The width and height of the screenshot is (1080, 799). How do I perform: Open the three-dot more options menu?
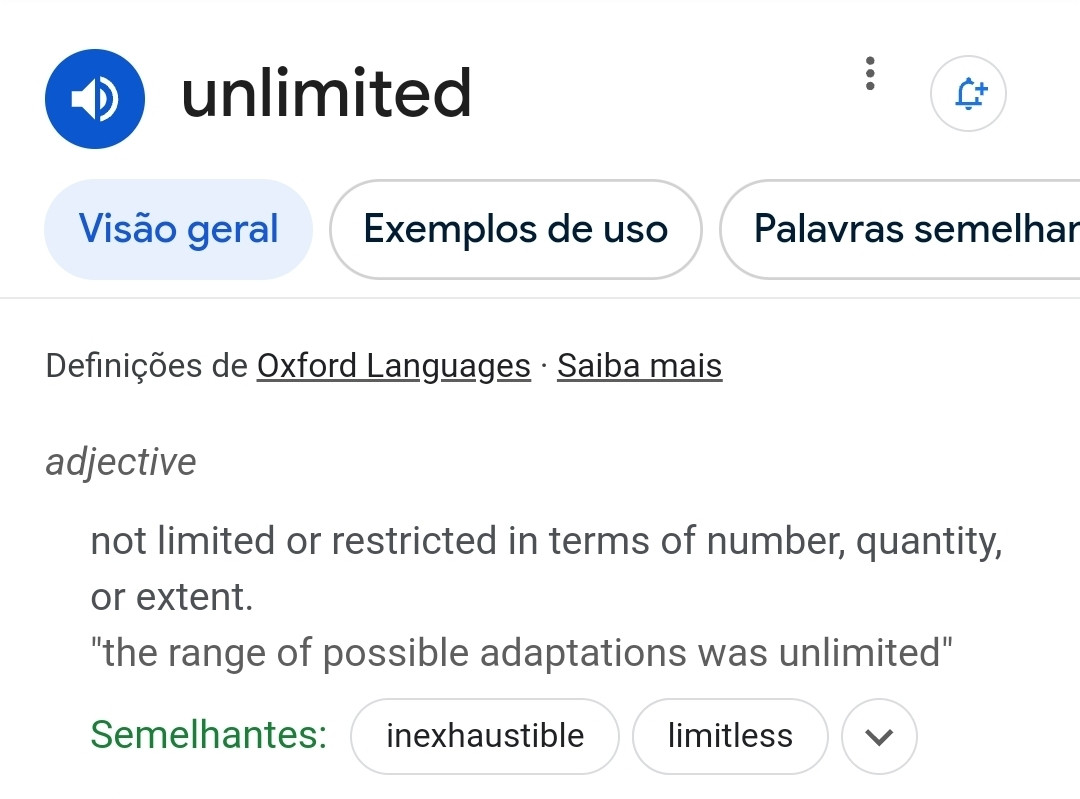(x=870, y=74)
